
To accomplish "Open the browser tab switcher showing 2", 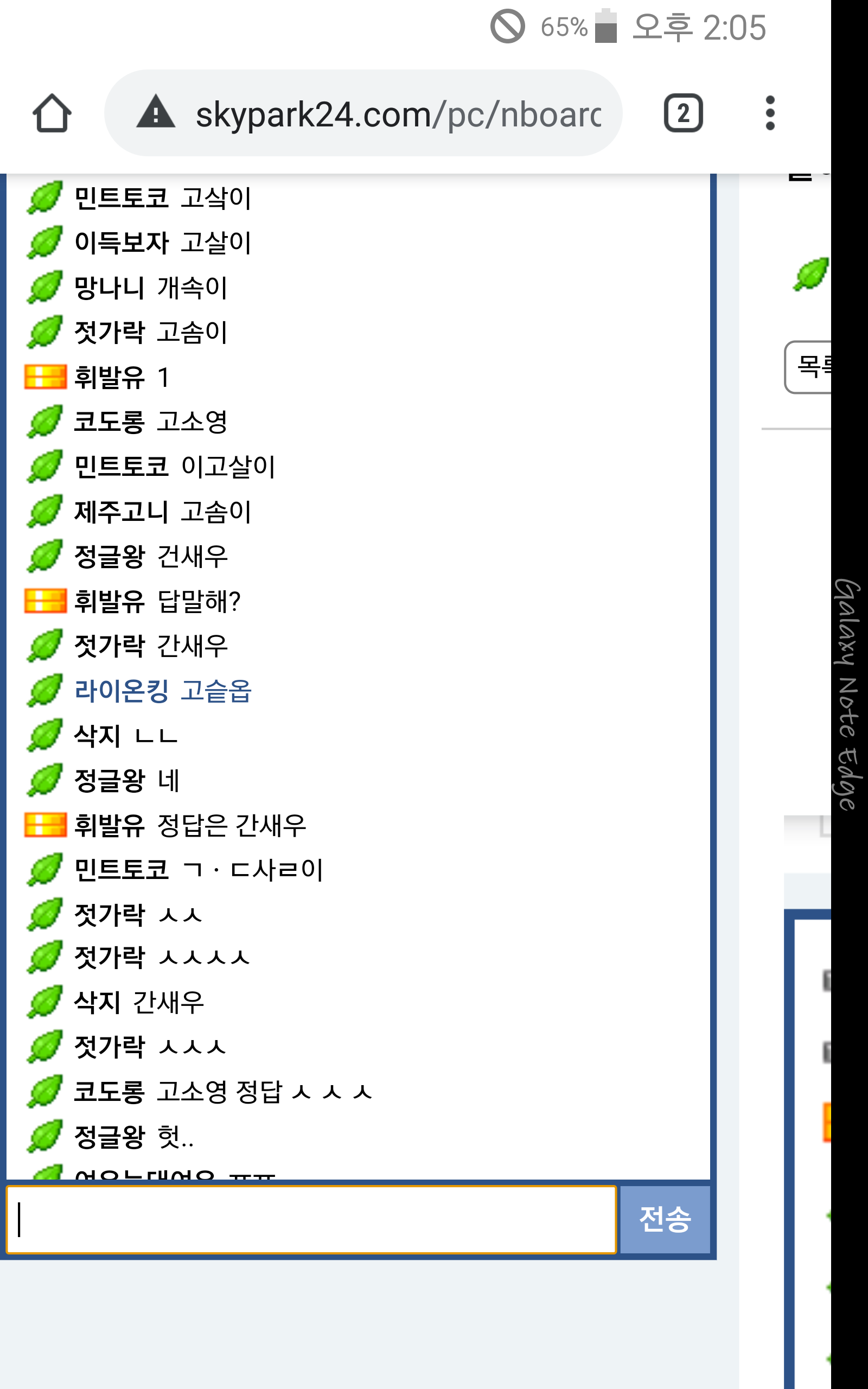I will click(x=682, y=113).
